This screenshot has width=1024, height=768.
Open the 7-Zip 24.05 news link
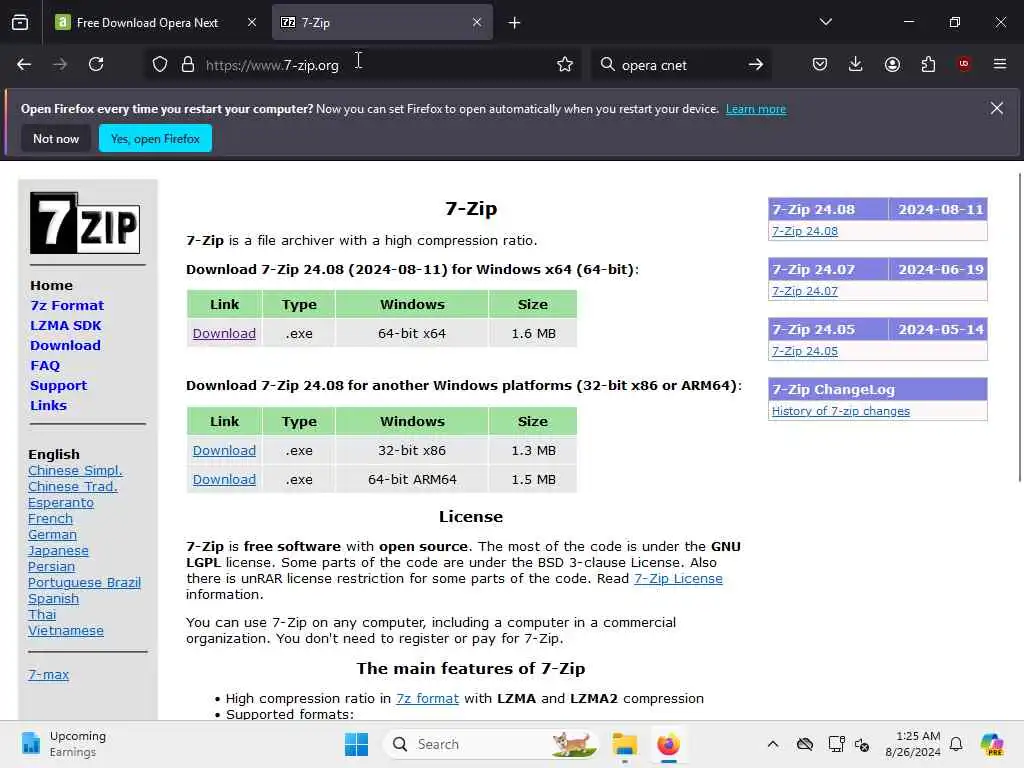click(x=805, y=351)
